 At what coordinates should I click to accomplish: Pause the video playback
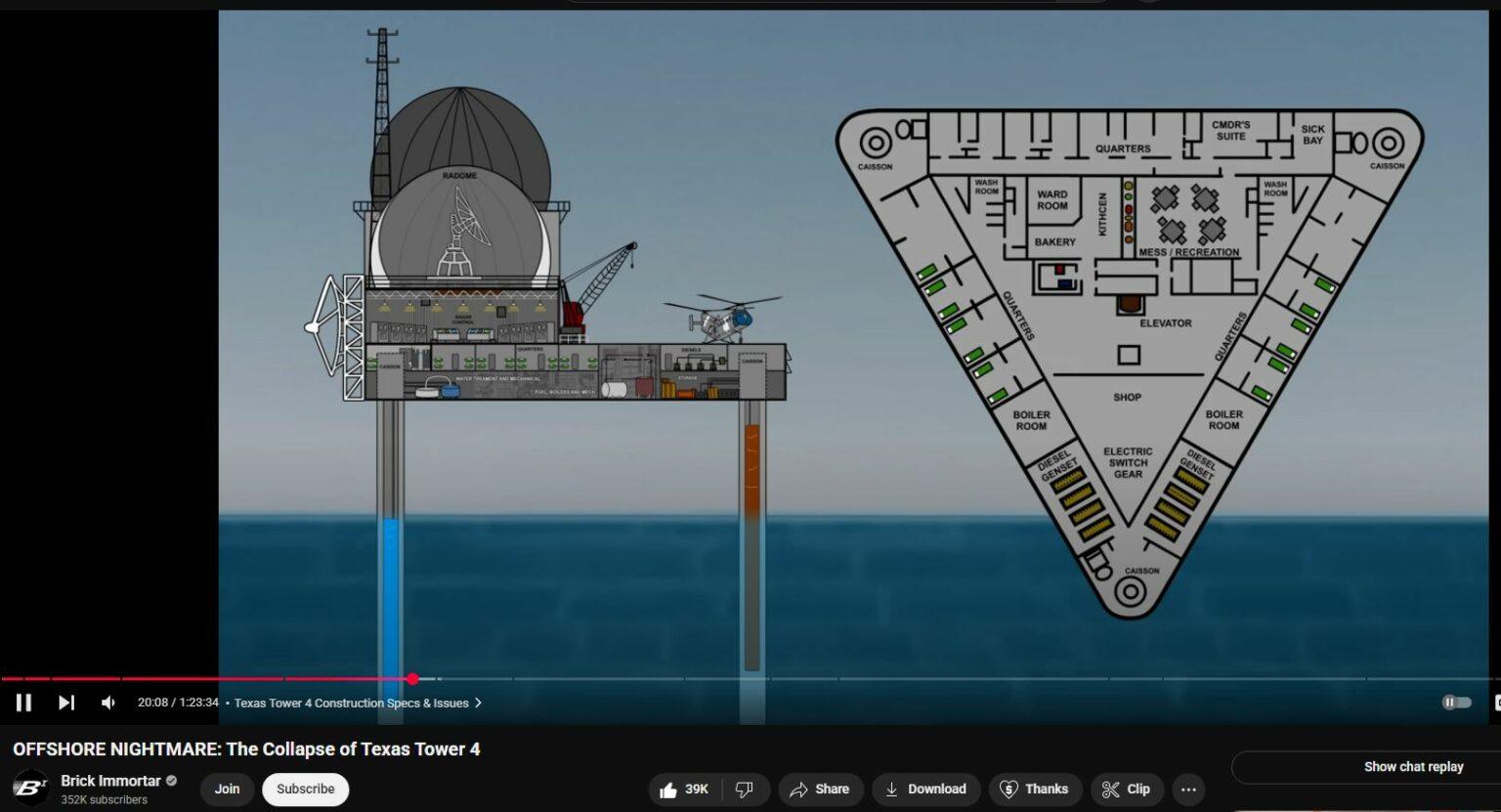click(x=23, y=703)
